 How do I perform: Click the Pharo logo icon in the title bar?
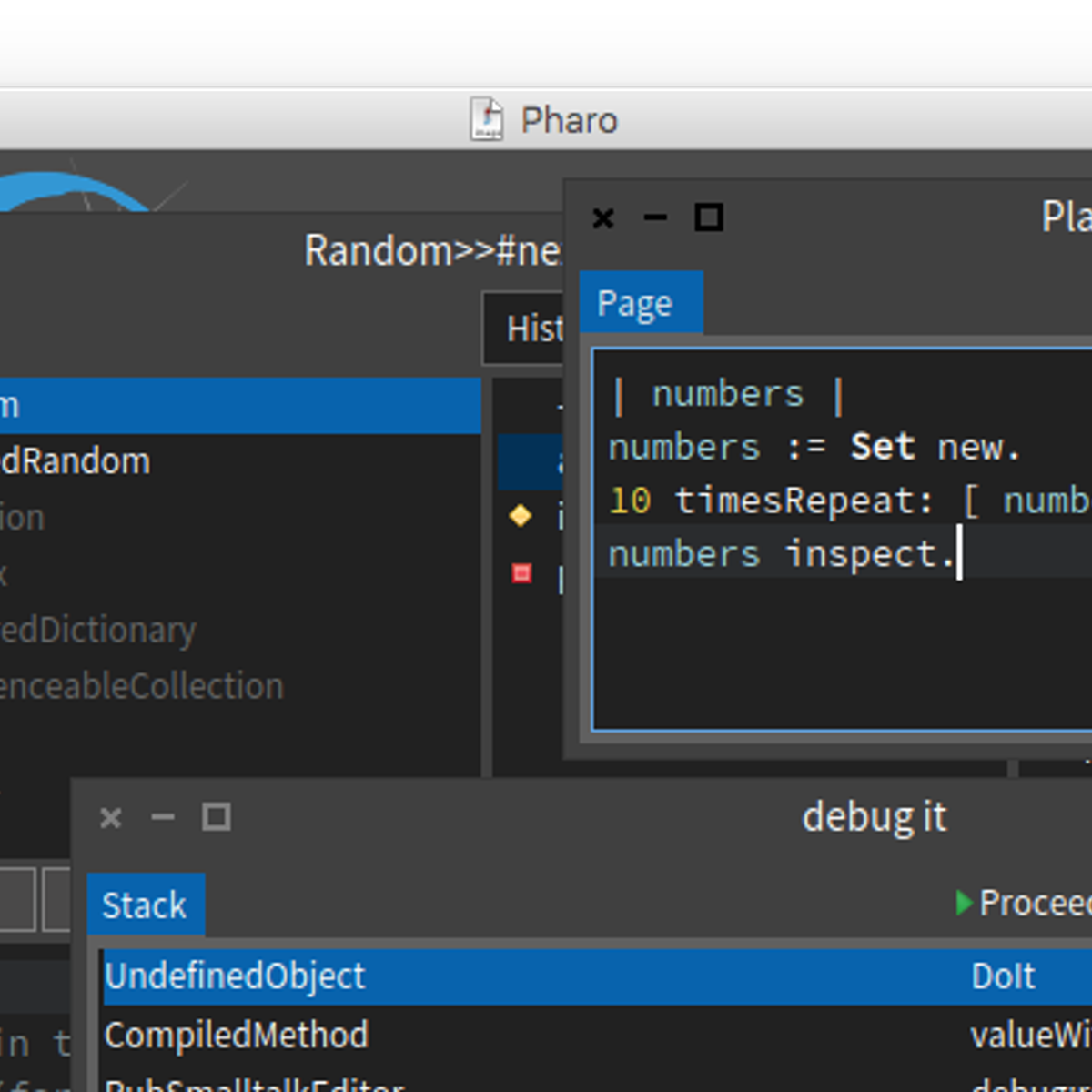coord(488,119)
